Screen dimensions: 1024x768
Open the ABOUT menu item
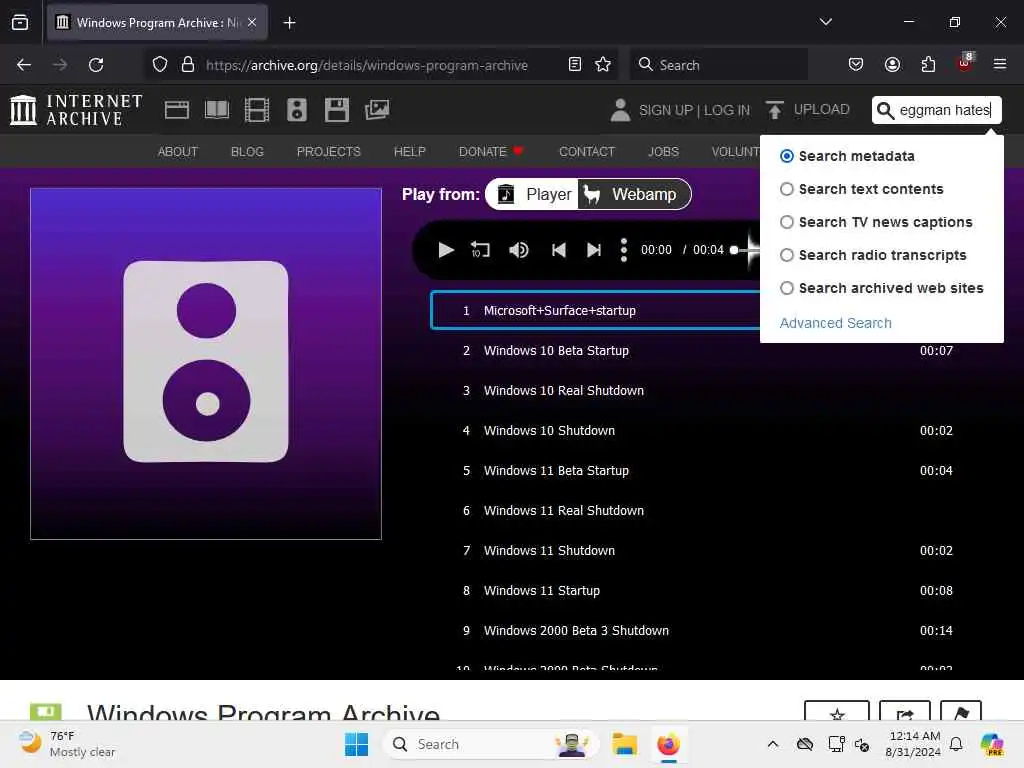[178, 152]
